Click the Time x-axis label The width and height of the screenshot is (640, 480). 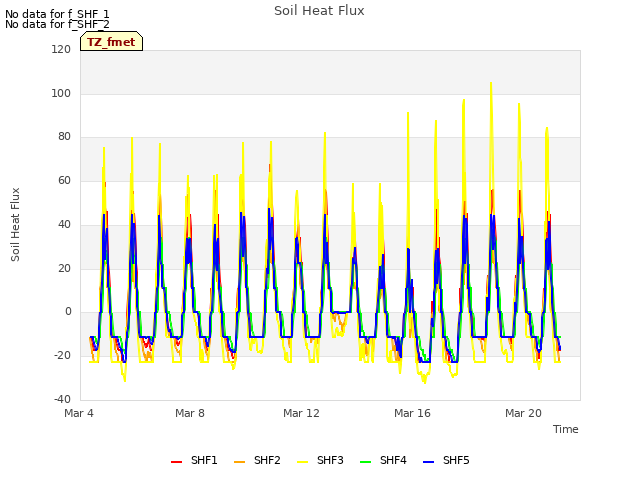click(x=566, y=429)
